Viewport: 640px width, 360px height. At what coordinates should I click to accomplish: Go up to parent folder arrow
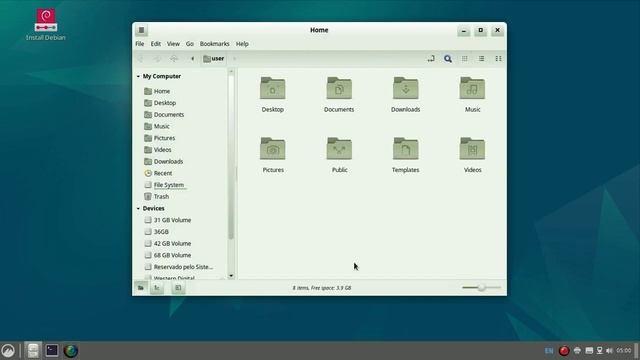click(x=174, y=59)
